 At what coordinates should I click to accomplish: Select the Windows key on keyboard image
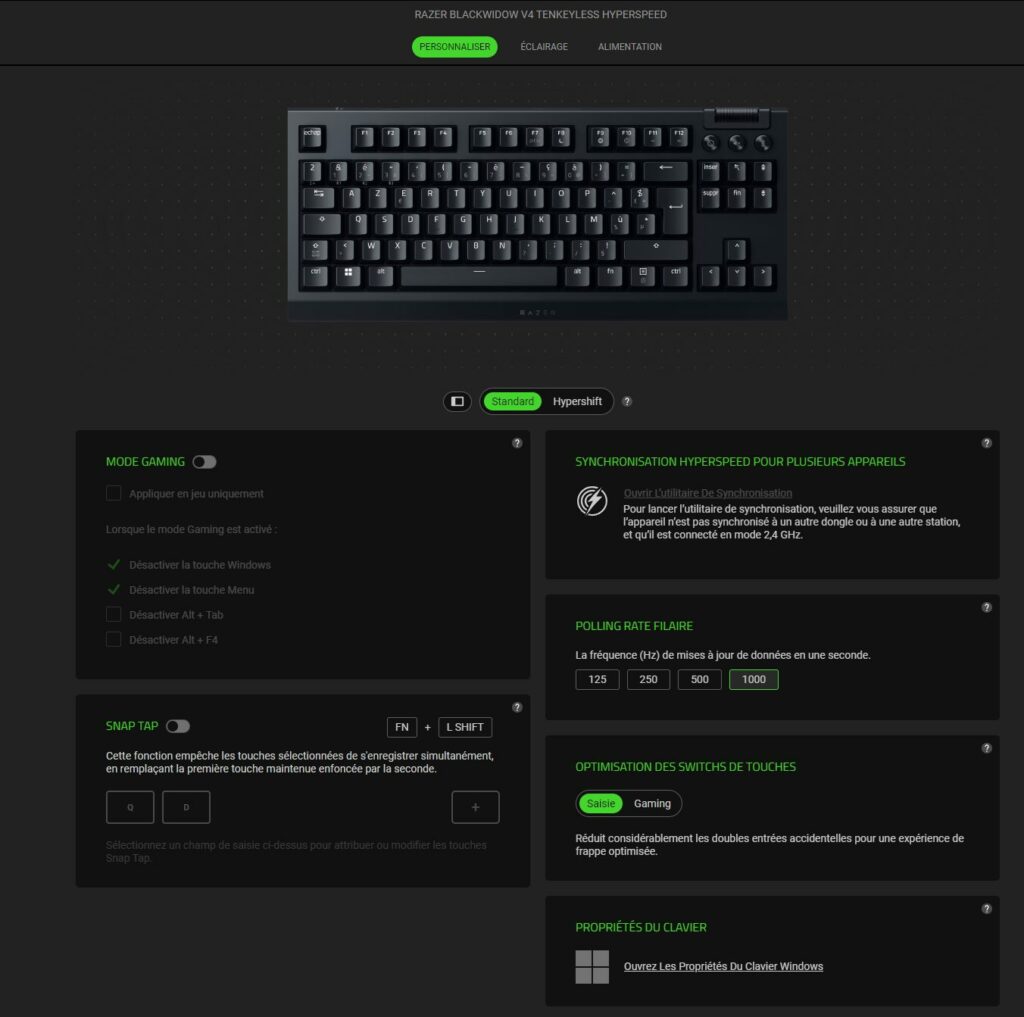coord(348,274)
